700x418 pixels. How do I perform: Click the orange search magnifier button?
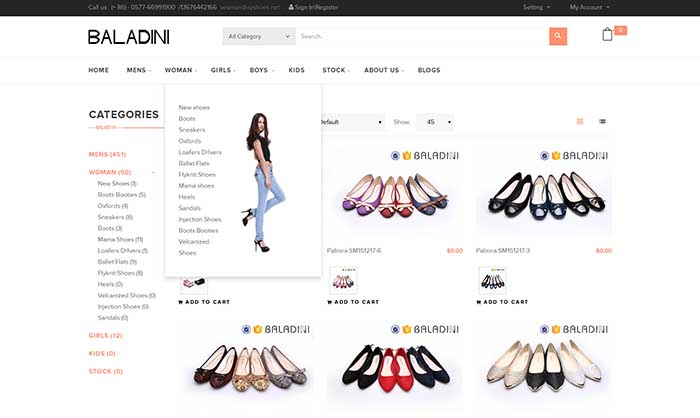(558, 36)
